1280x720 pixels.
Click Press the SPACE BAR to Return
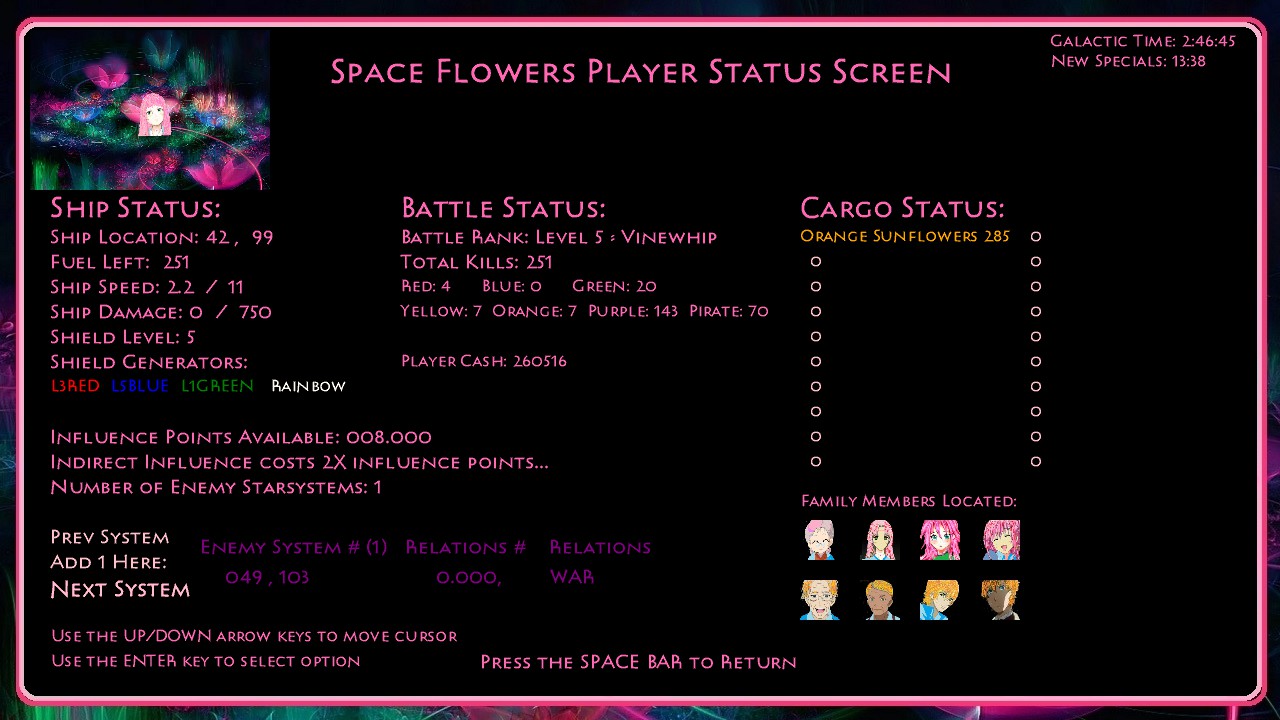tap(638, 662)
